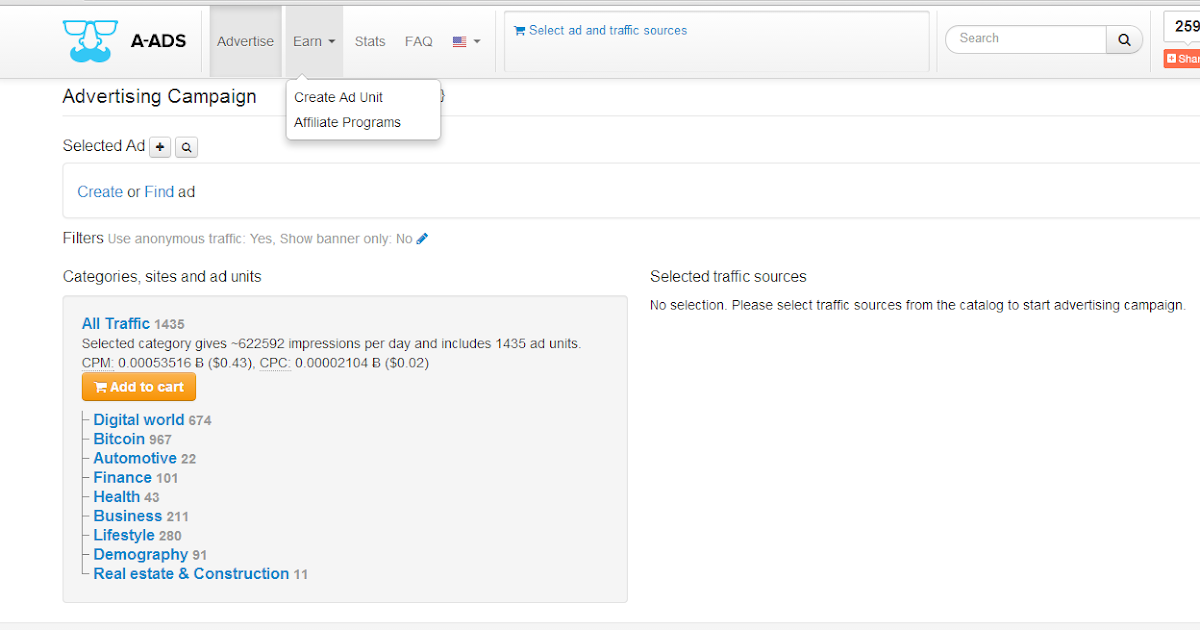This screenshot has width=1200, height=630.
Task: Click the search magnifier in the search bar
Action: click(1124, 39)
